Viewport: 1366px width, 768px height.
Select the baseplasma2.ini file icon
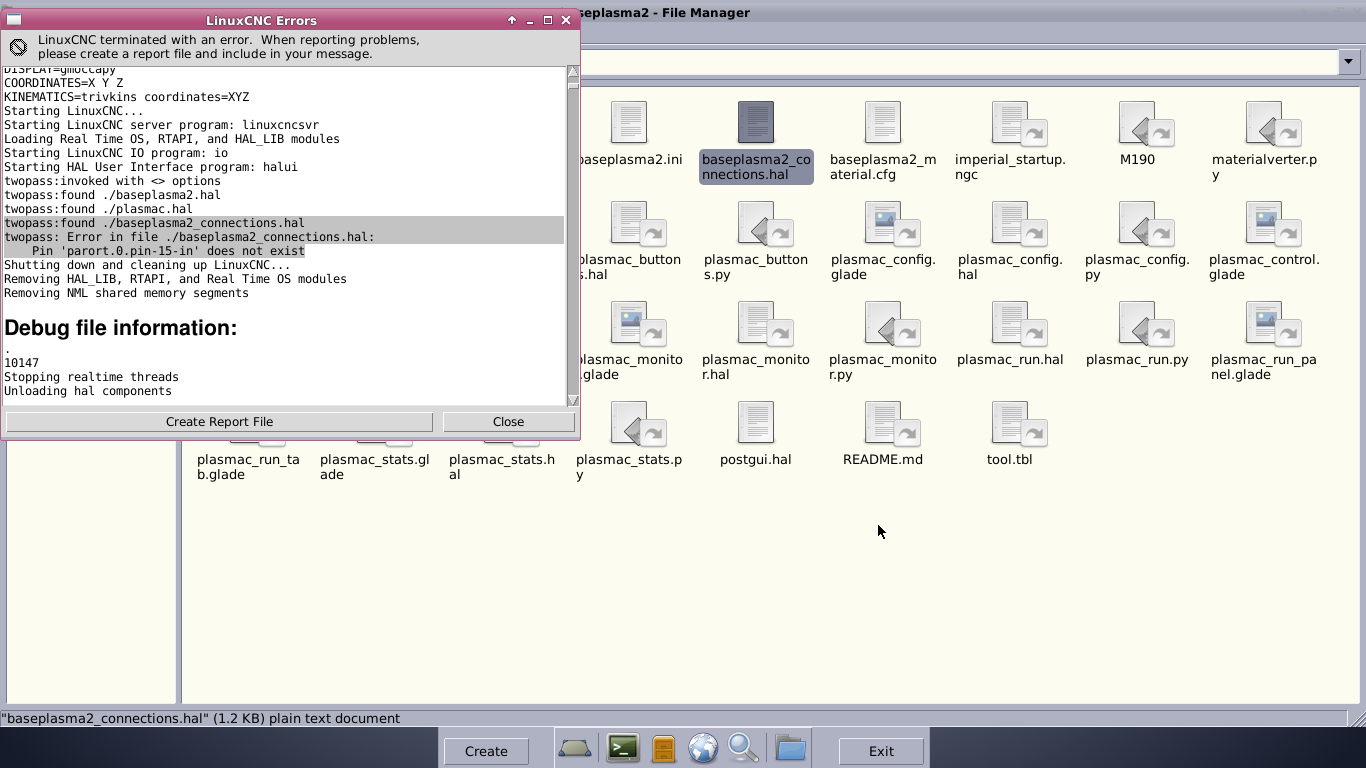pyautogui.click(x=628, y=122)
